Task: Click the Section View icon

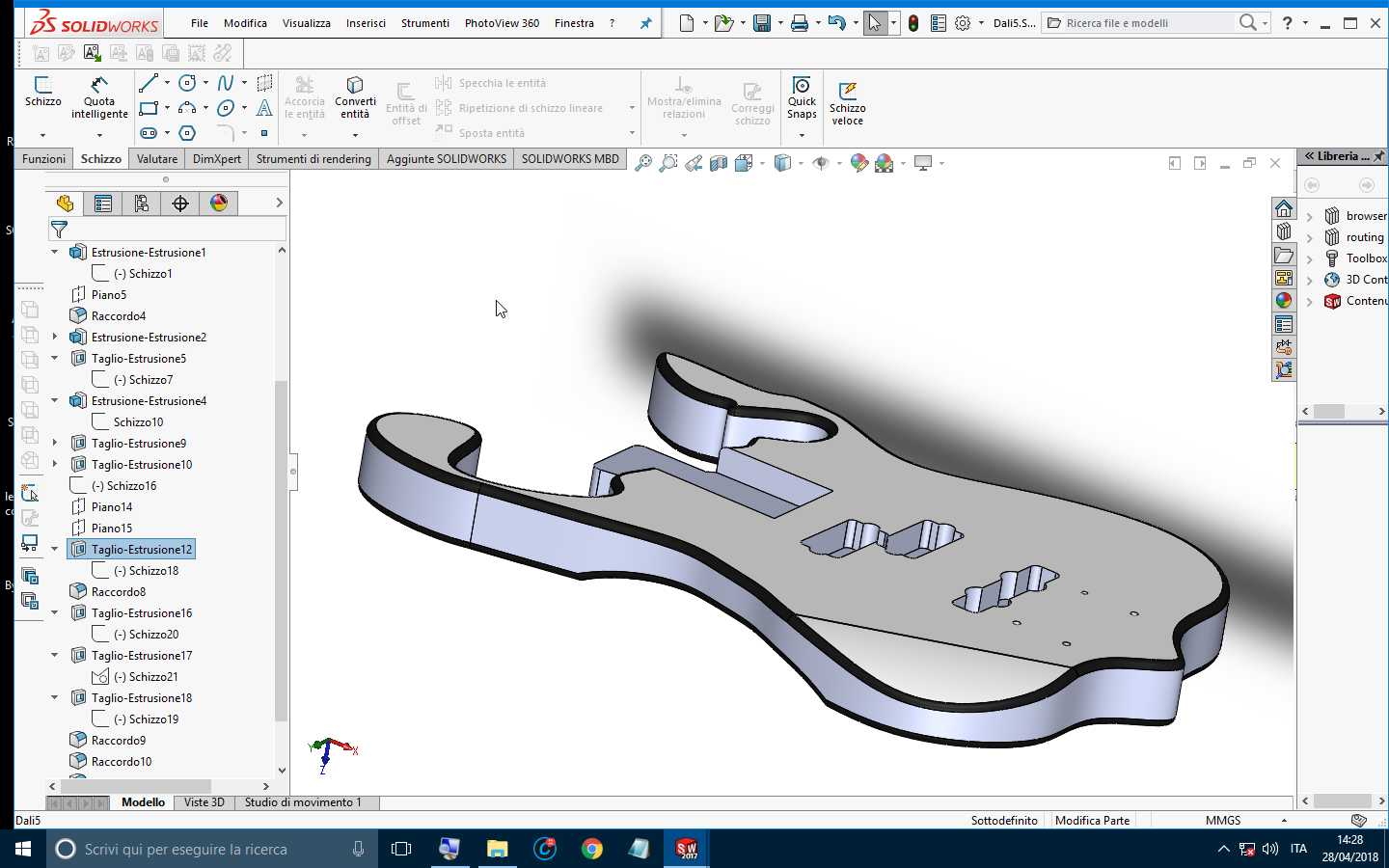Action: click(719, 163)
